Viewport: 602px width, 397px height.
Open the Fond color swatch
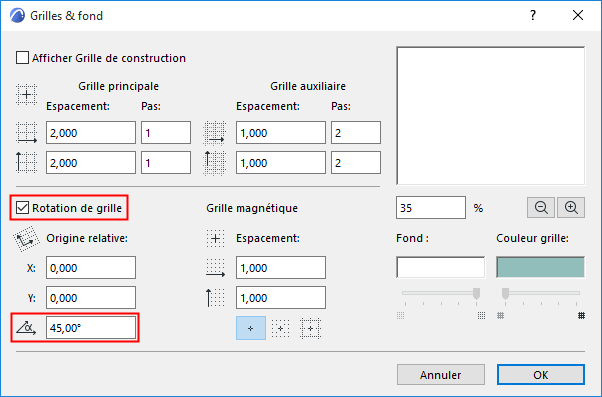[440, 267]
